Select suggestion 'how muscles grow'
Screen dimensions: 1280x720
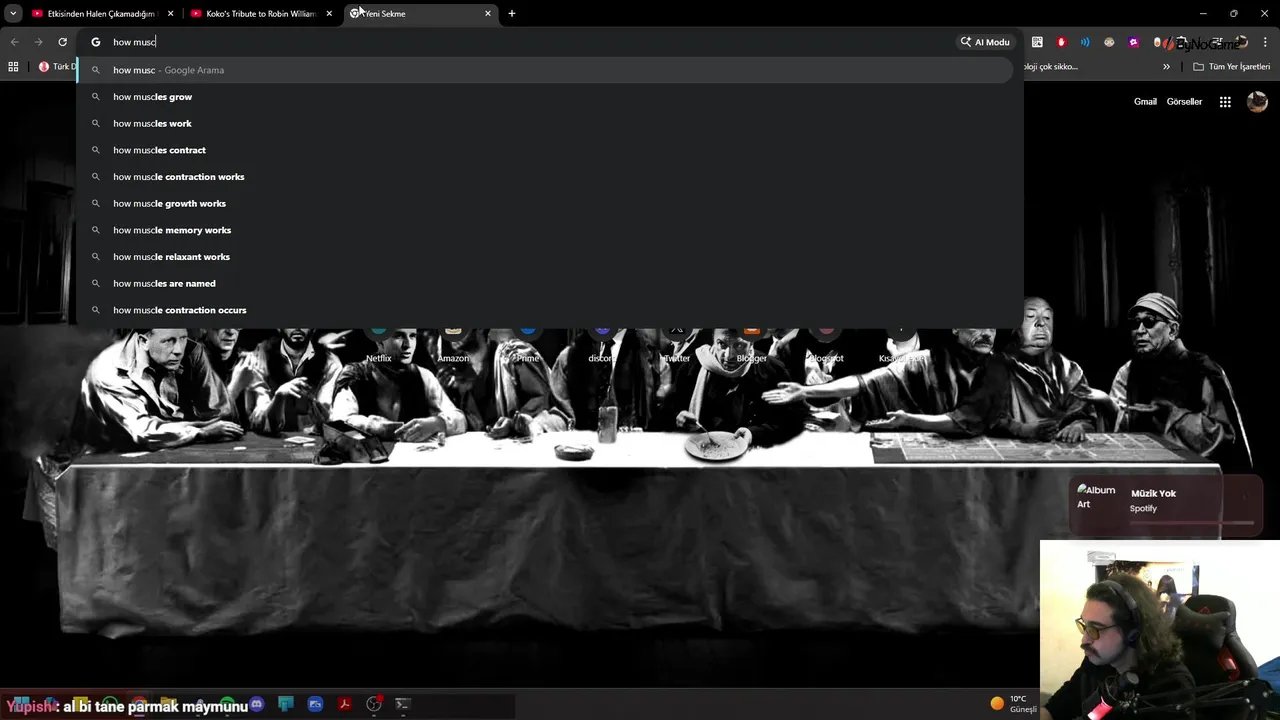pos(545,97)
